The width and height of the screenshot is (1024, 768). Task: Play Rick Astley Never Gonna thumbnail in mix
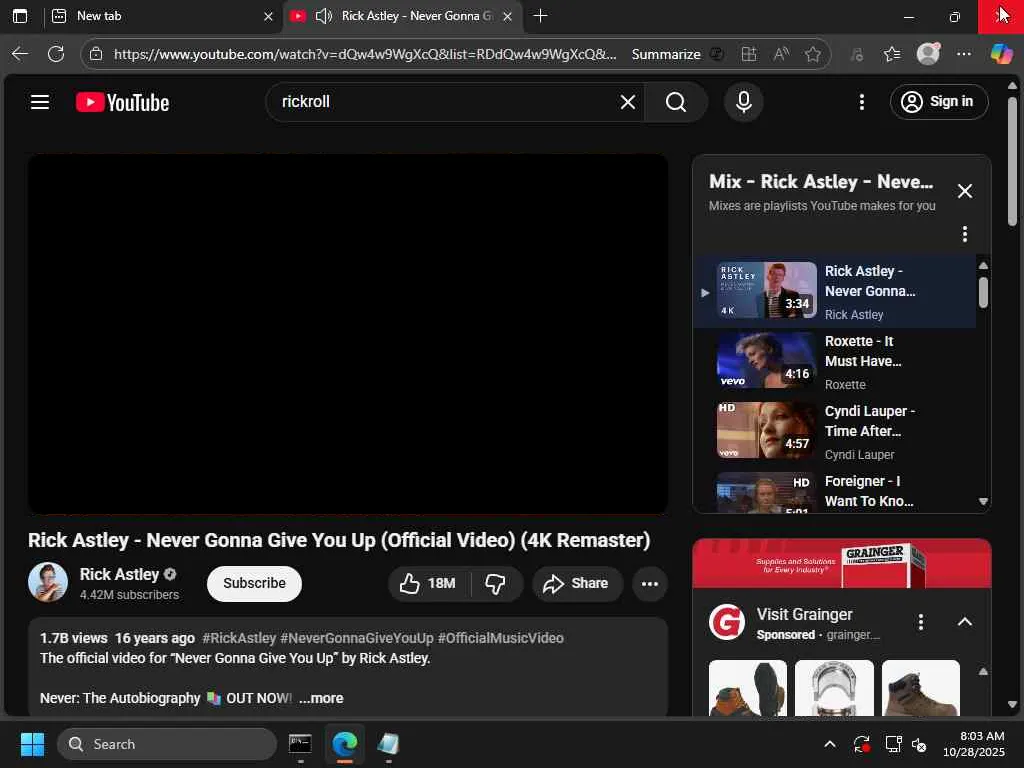pyautogui.click(x=766, y=290)
